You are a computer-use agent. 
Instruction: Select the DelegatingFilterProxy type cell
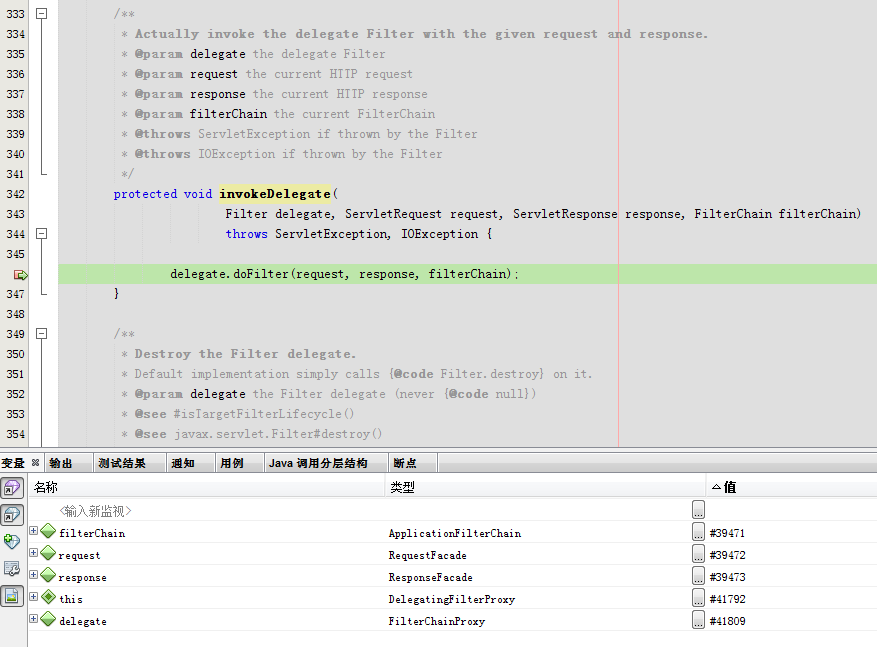(x=452, y=599)
